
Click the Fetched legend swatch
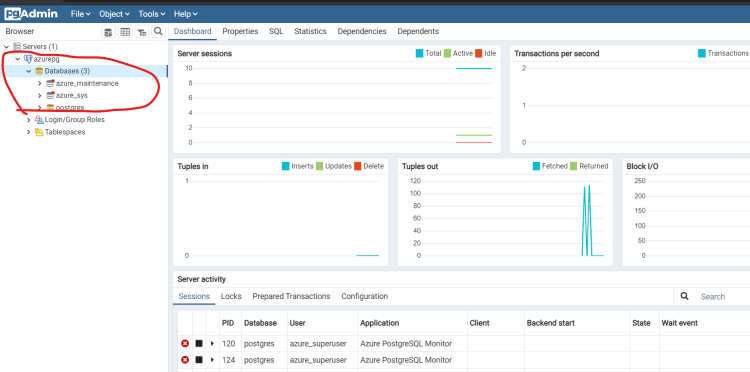point(537,166)
